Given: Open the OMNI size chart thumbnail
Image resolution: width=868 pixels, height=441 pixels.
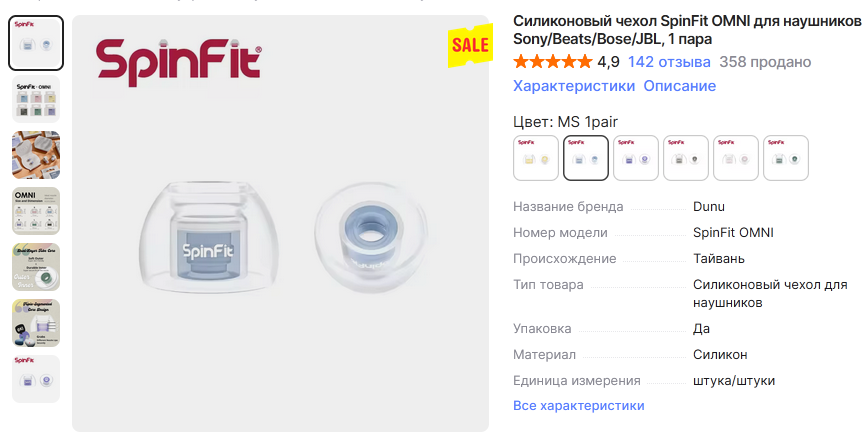Looking at the screenshot, I should point(36,211).
